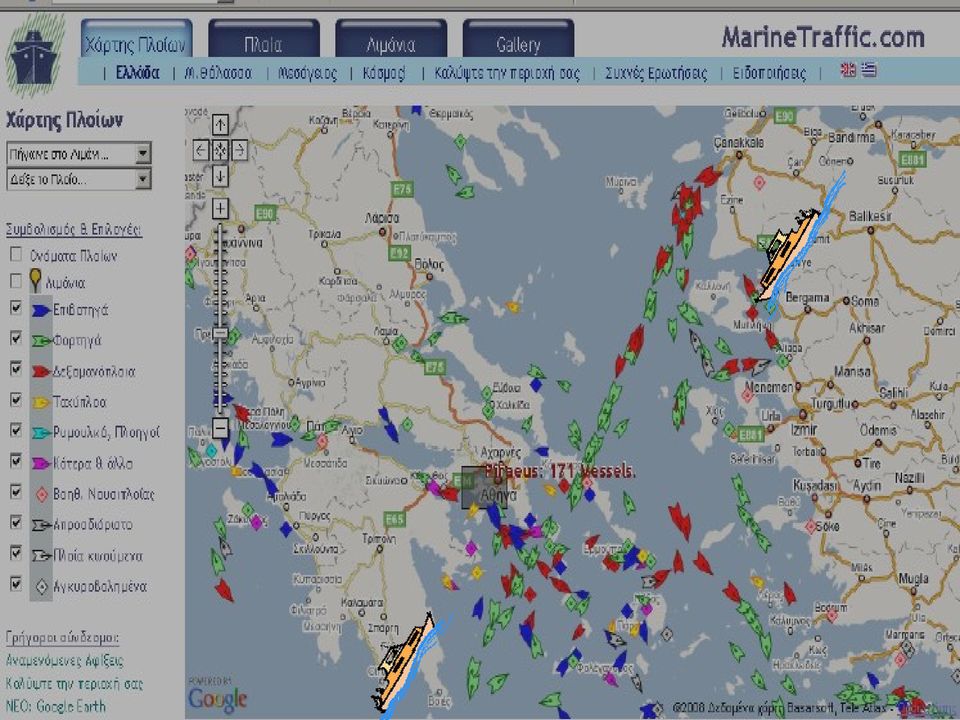The width and height of the screenshot is (960, 720).
Task: Click 'Piraeus: 171 vessels' map label
Action: click(560, 471)
